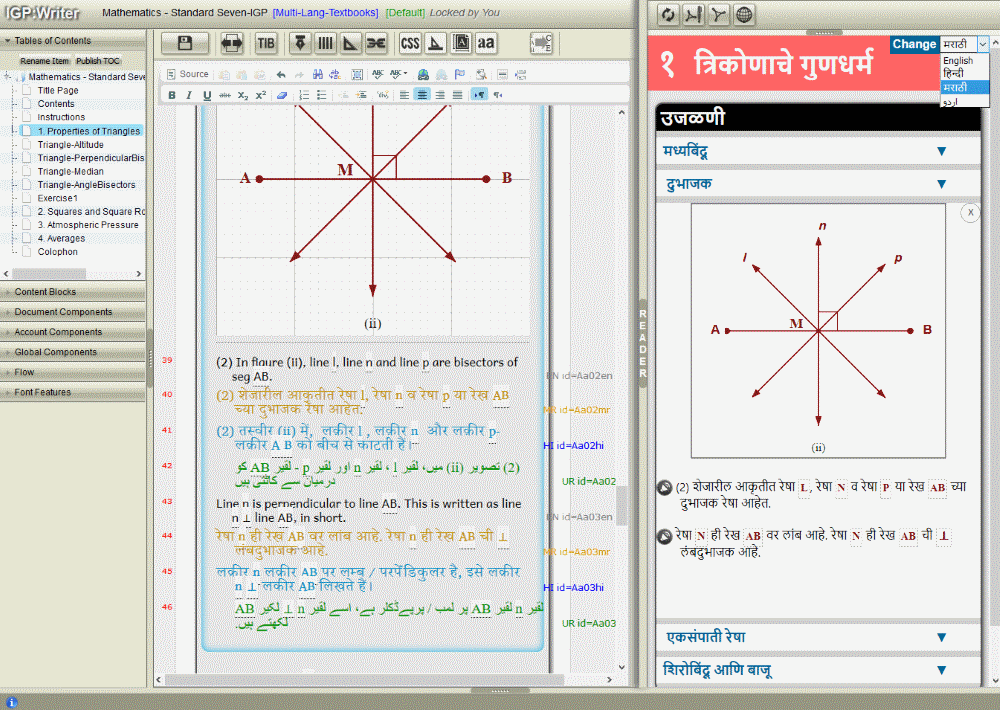
Task: Click the Change button
Action: (914, 44)
